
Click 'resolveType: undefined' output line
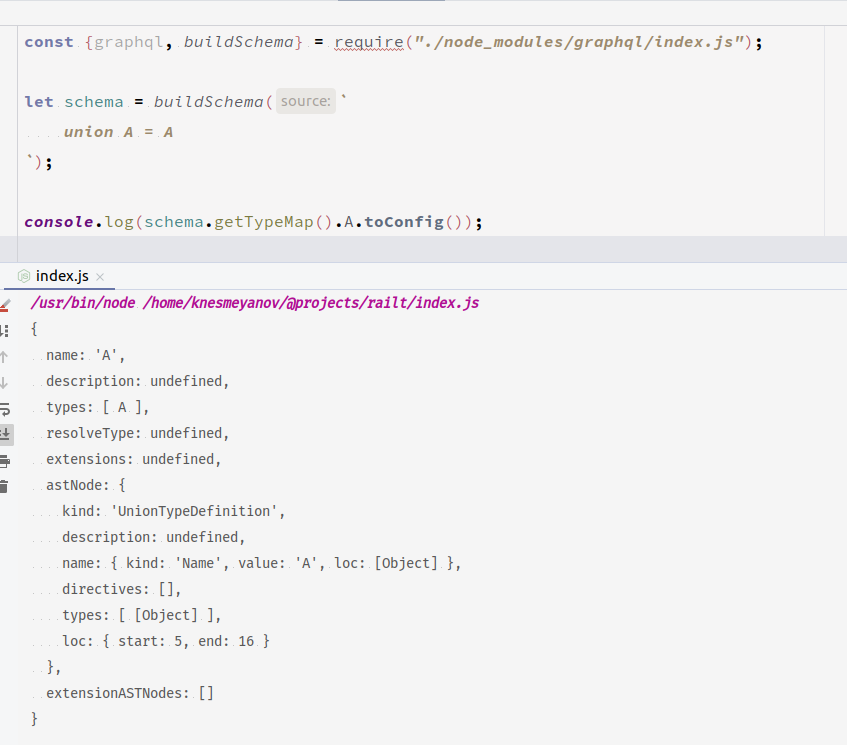138,433
